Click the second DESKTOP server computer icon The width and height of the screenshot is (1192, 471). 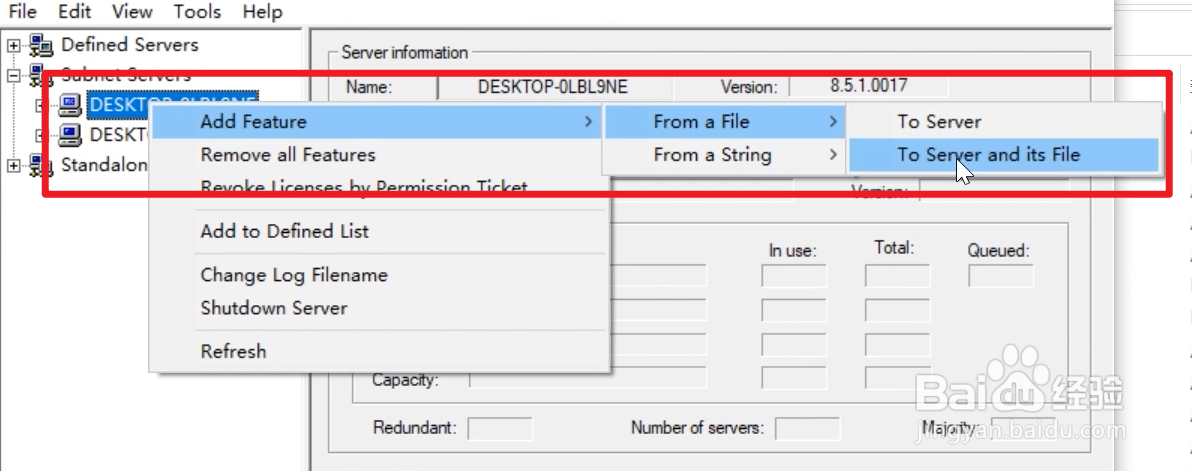click(70, 135)
